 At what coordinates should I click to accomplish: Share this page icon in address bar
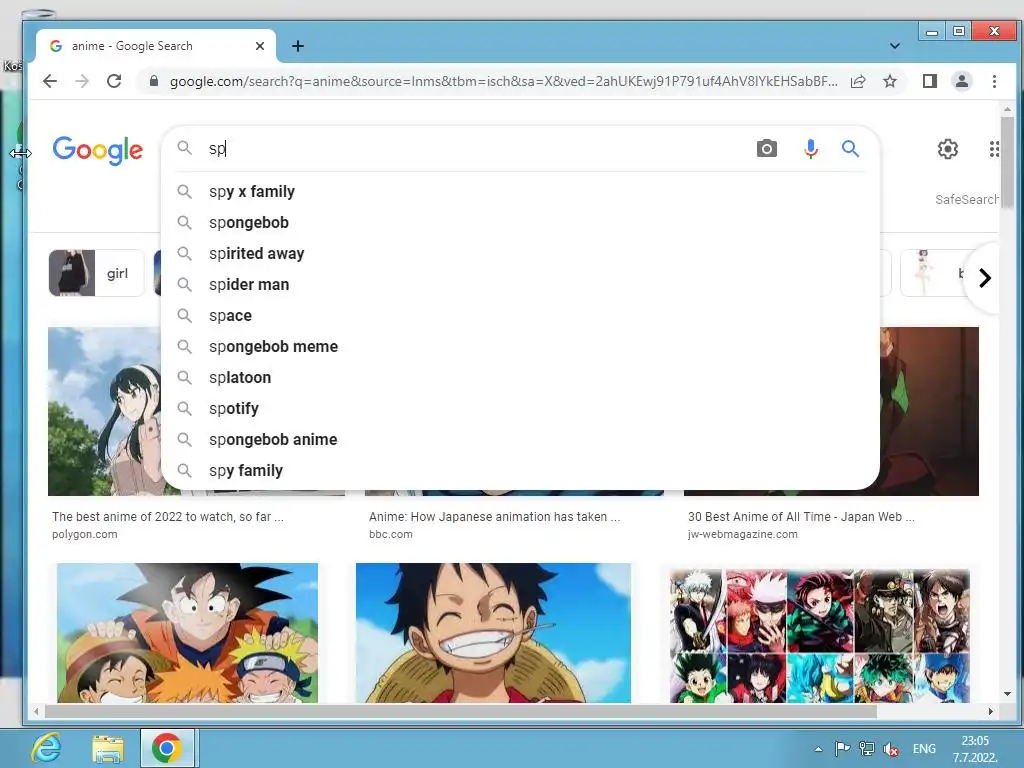pyautogui.click(x=858, y=81)
